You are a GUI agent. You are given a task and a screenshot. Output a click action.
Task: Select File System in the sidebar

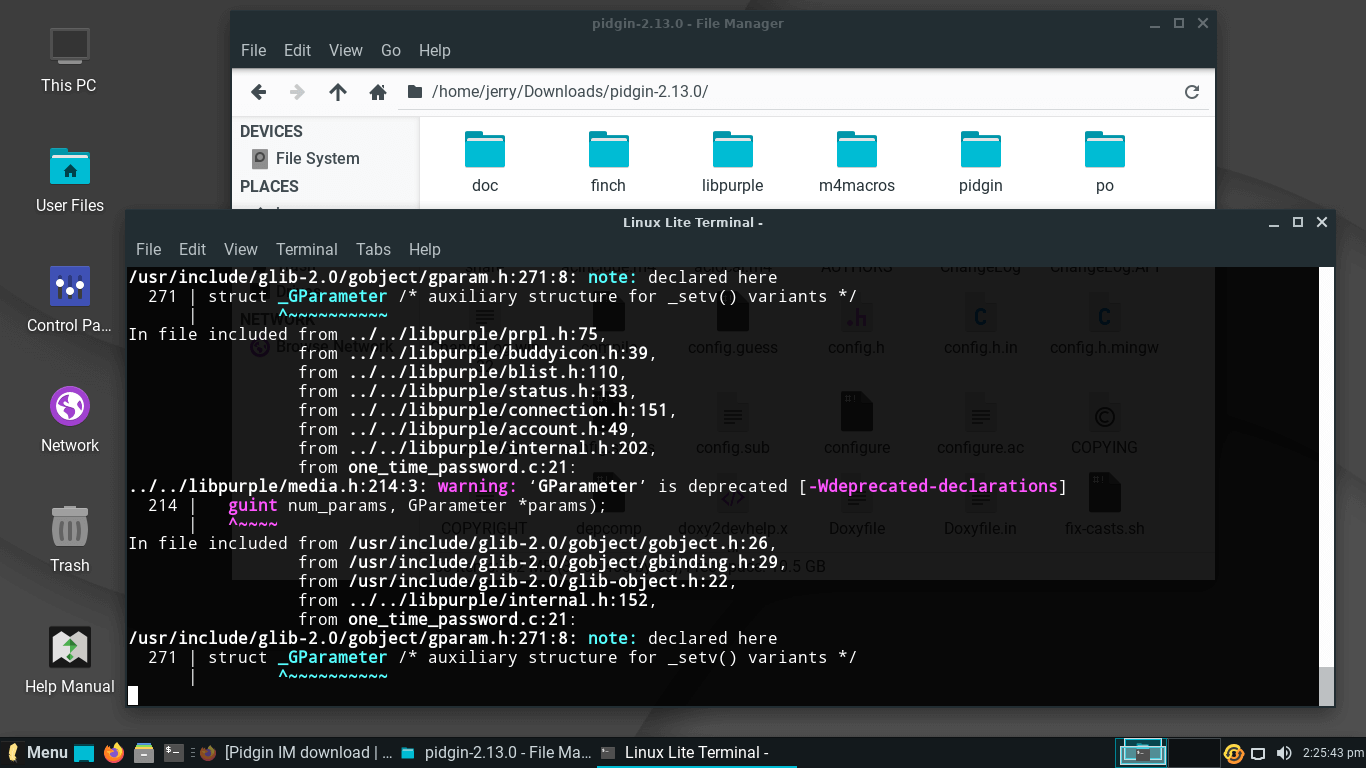pos(317,158)
